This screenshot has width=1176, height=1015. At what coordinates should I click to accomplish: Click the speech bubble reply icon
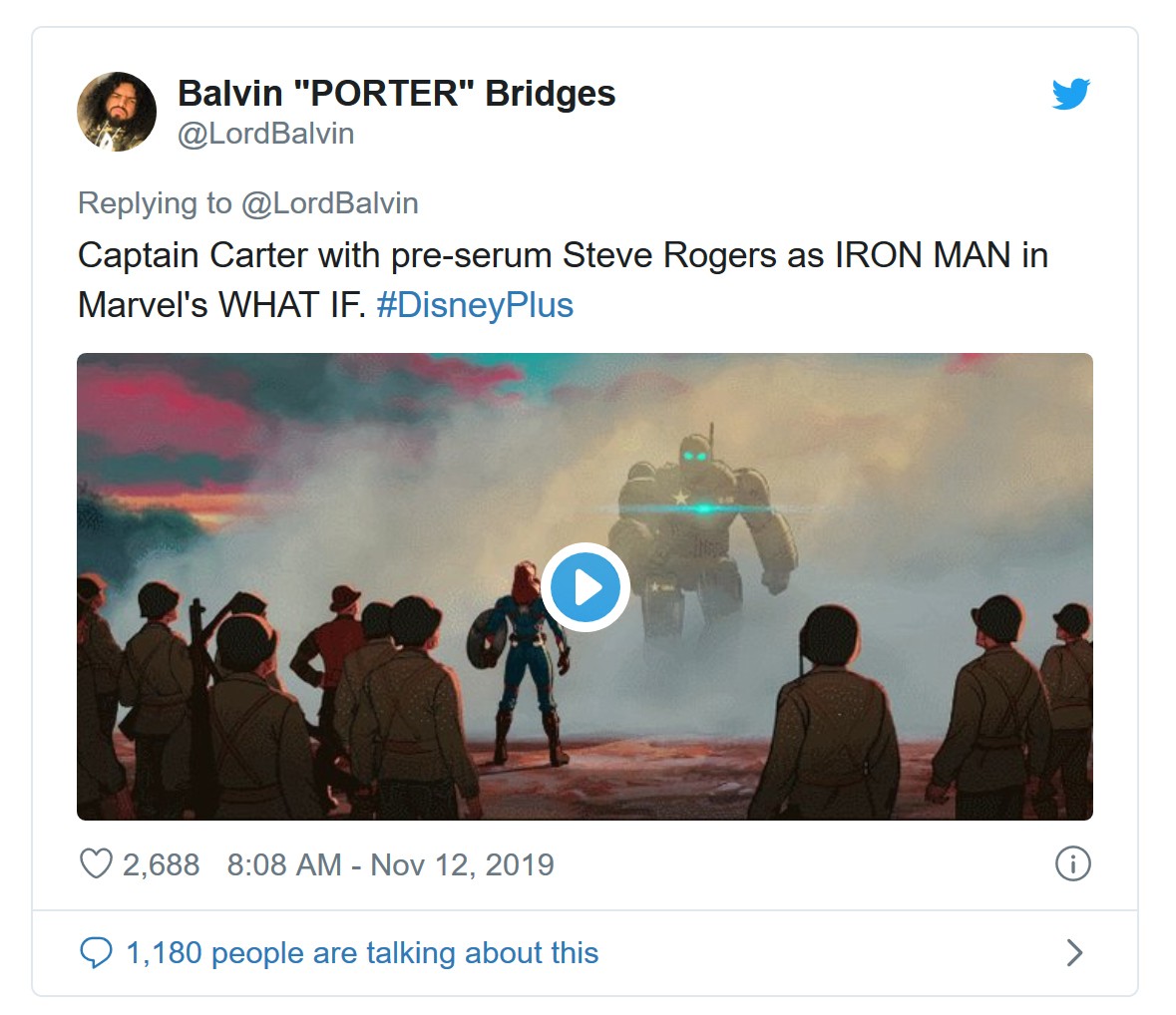(x=95, y=953)
